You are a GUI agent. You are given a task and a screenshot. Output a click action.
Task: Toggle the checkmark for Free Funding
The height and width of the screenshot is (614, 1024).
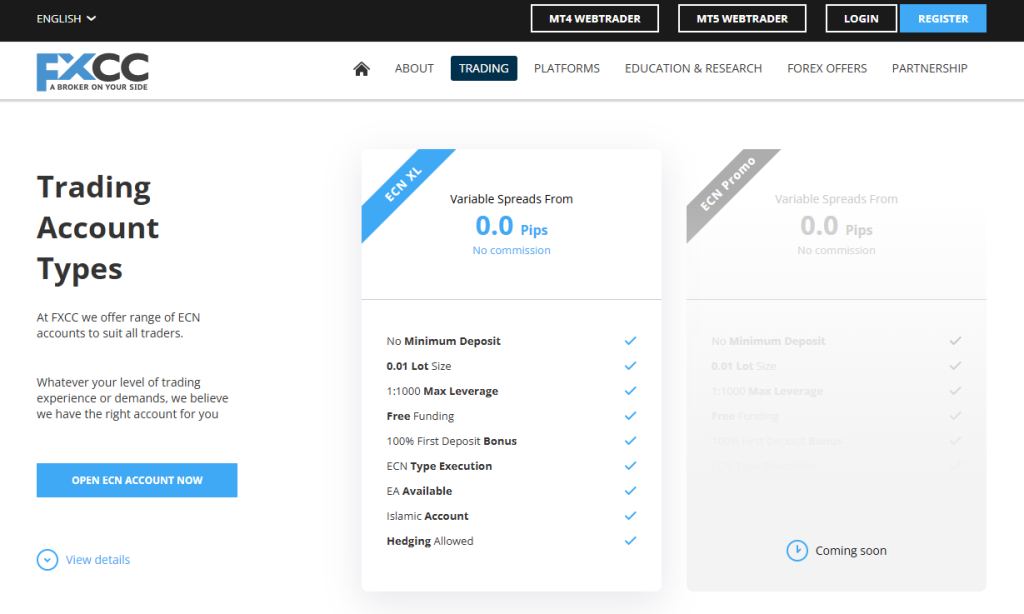[x=631, y=415]
